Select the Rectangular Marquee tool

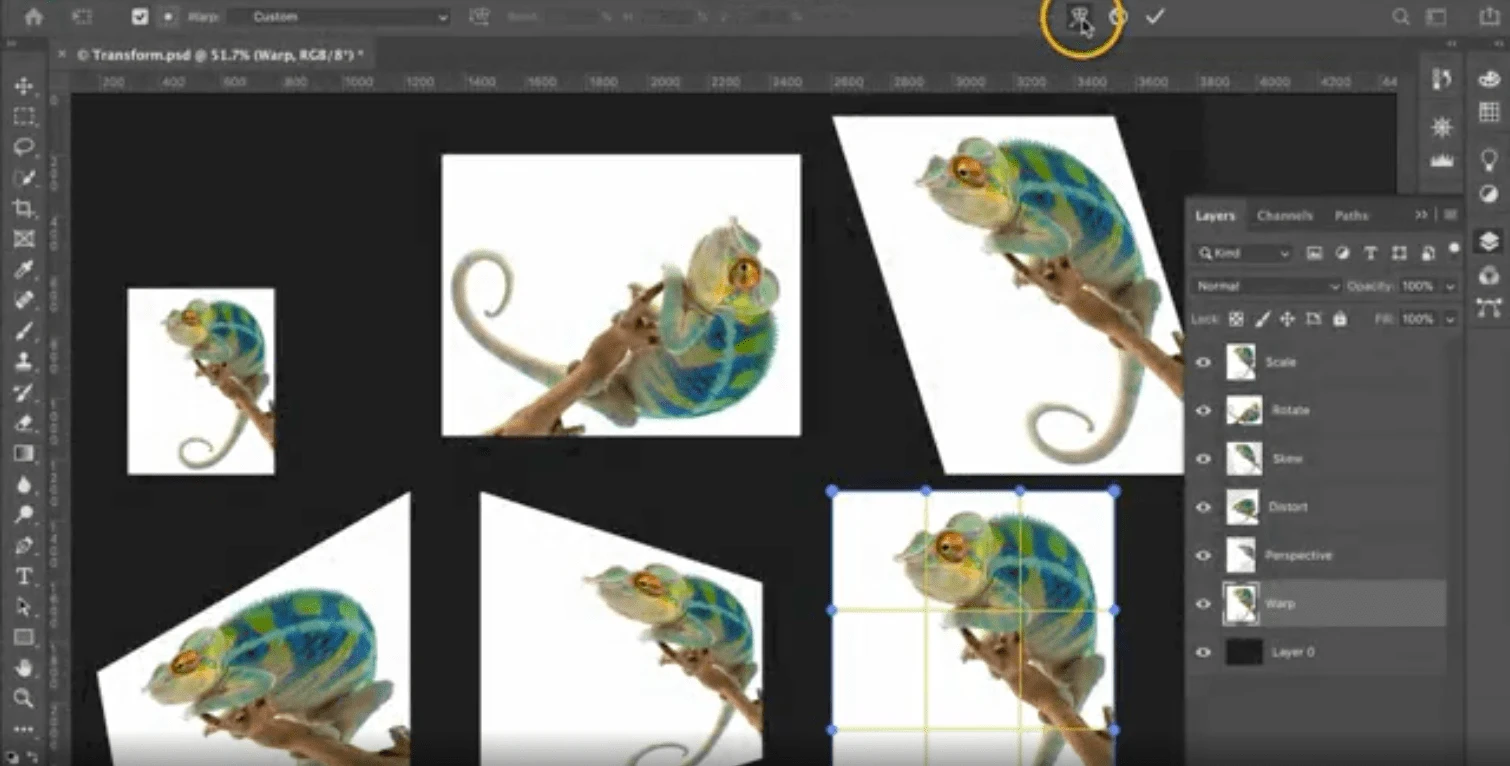click(24, 117)
